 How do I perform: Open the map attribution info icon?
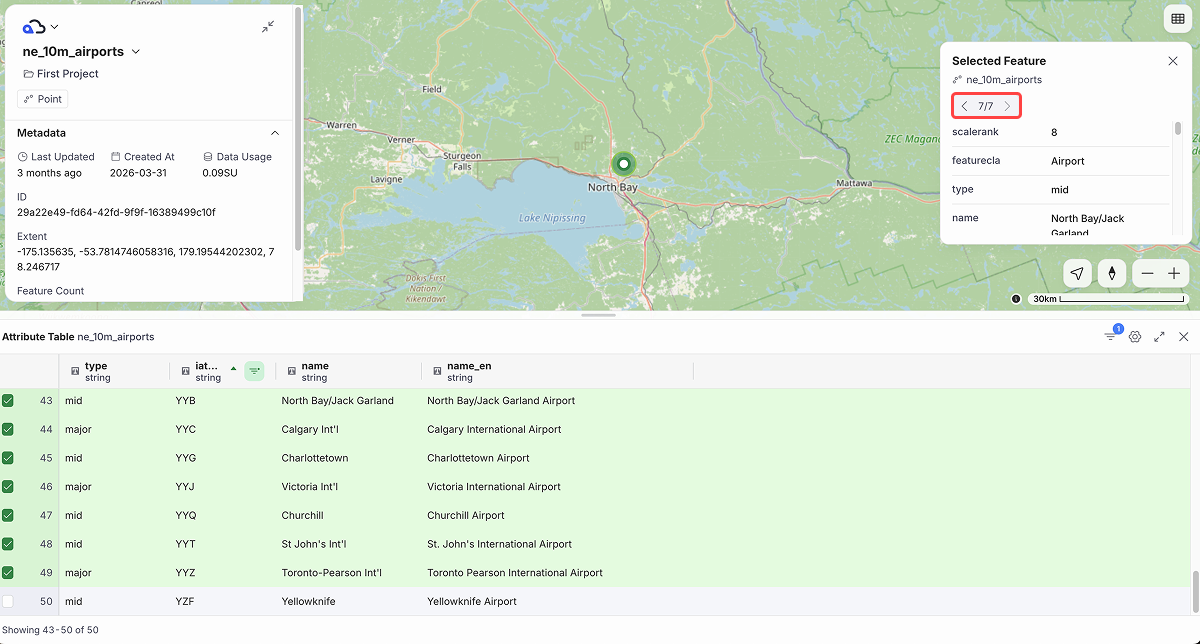click(1016, 299)
